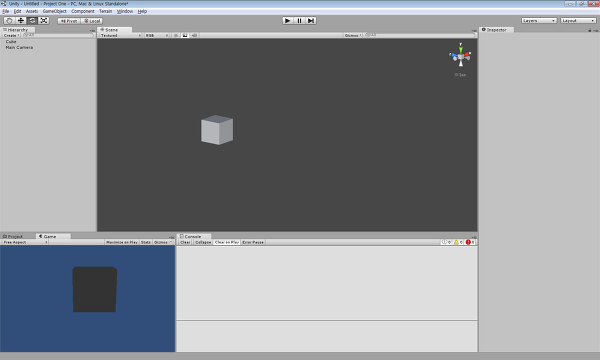This screenshot has width=600, height=360.
Task: Open the Free Aspect dropdown
Action: coord(25,242)
